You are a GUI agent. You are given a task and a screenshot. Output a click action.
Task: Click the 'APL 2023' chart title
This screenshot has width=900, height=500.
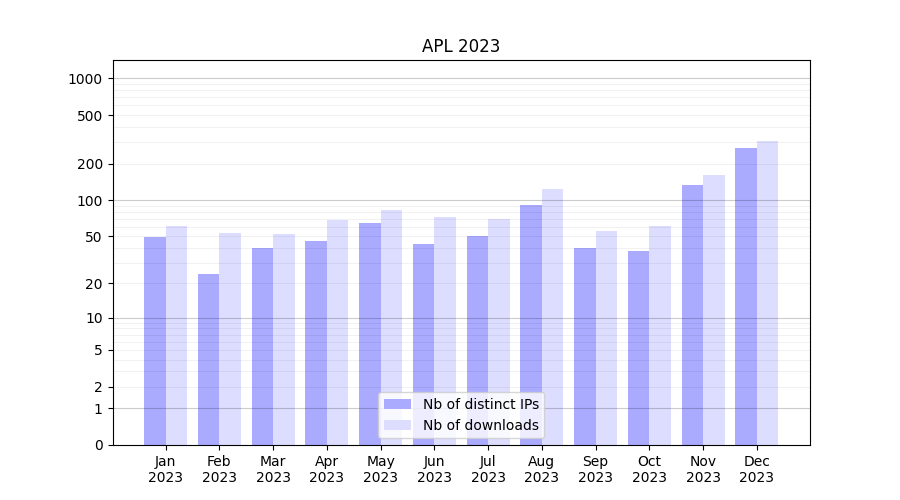point(461,46)
